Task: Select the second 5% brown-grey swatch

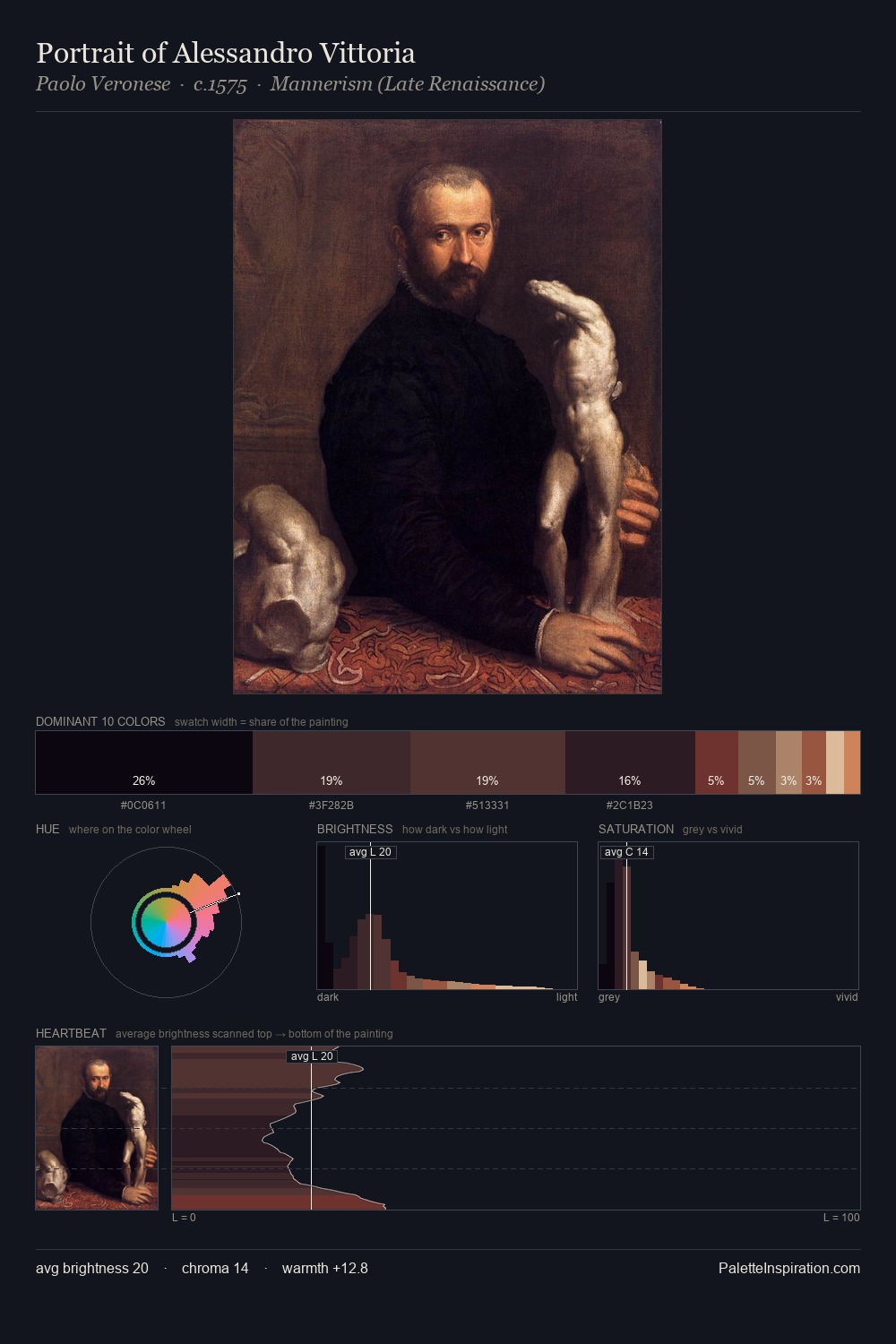Action: [757, 762]
